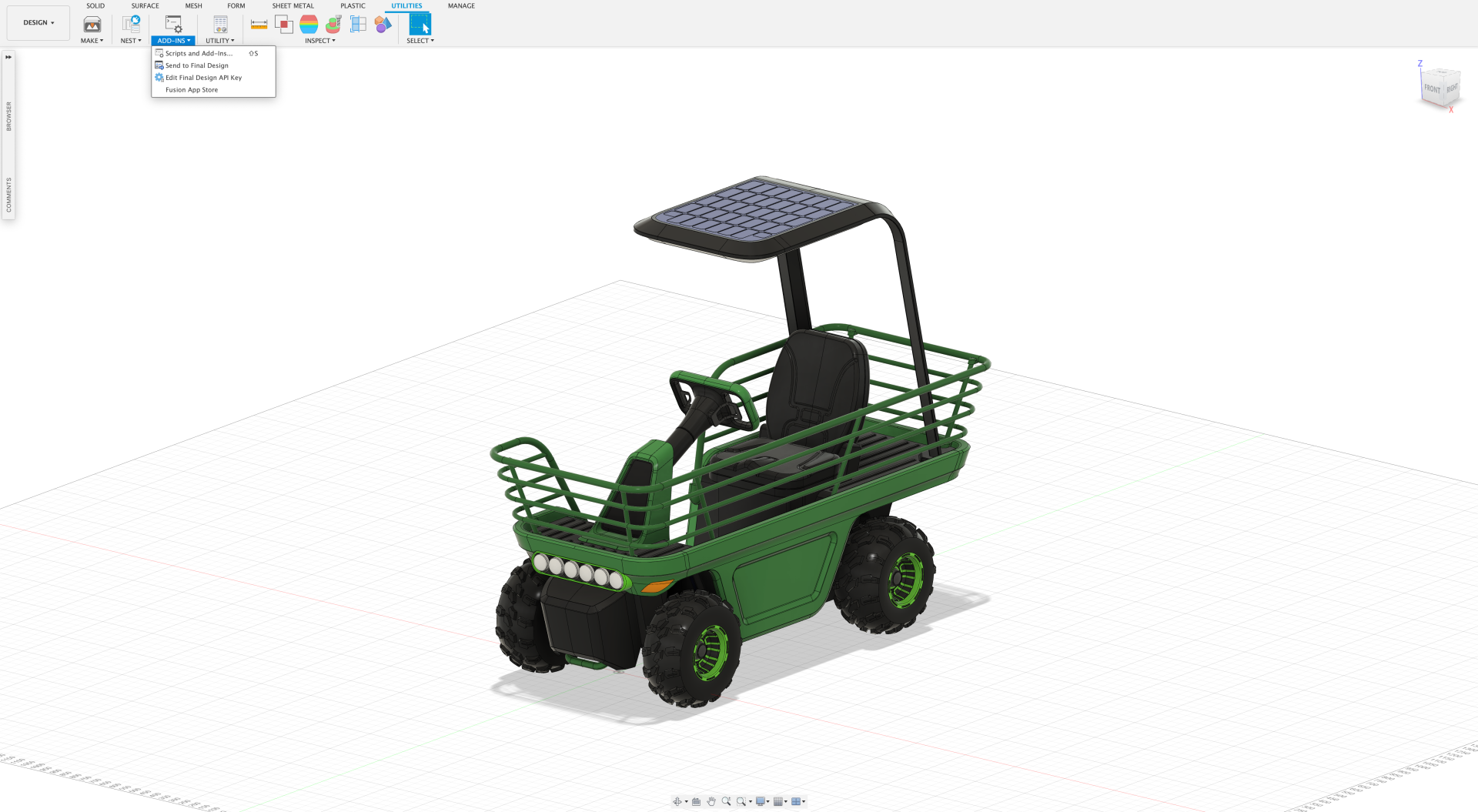The image size is (1478, 812).
Task: Click the Make 3D print icon
Action: click(x=92, y=25)
